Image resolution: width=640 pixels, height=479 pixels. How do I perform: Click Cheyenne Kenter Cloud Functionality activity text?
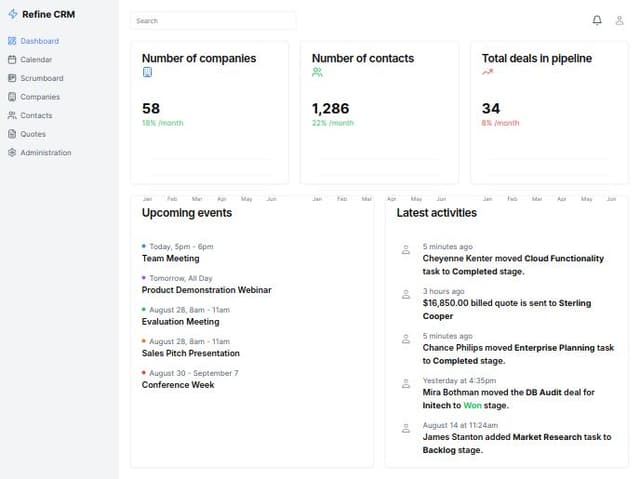point(513,265)
